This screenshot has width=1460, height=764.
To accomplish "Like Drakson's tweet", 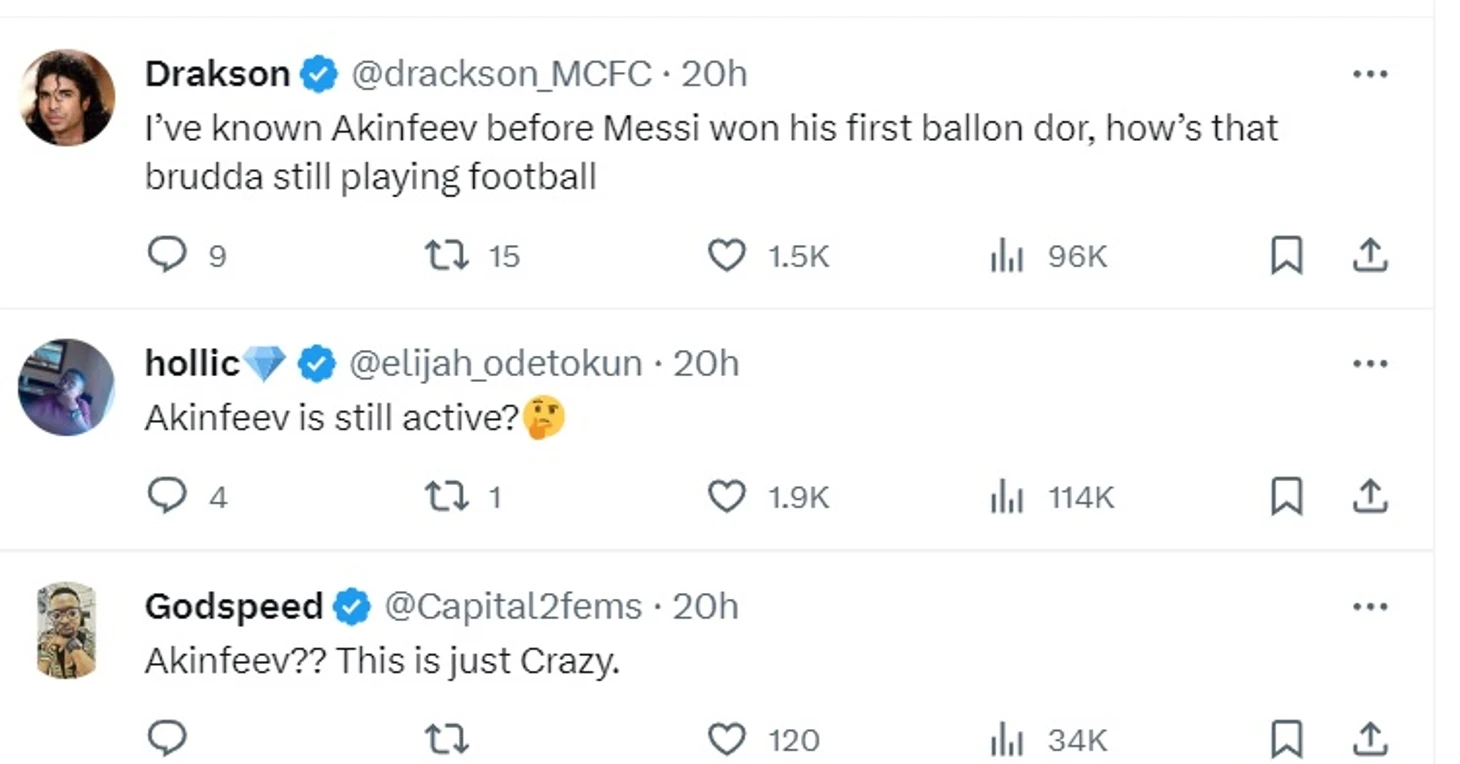I will (x=727, y=255).
